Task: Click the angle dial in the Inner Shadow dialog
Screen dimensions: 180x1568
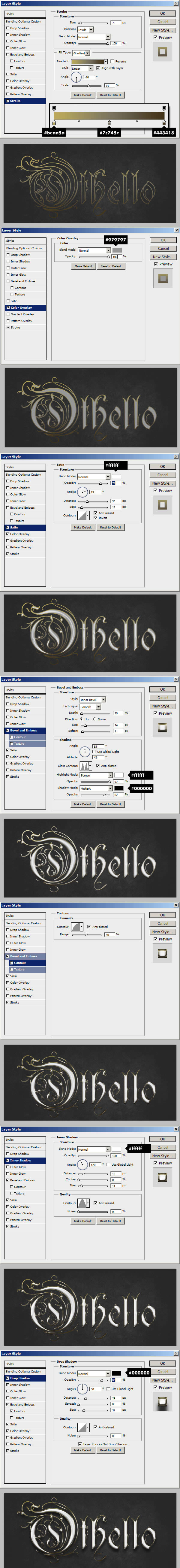Action: (x=83, y=1164)
